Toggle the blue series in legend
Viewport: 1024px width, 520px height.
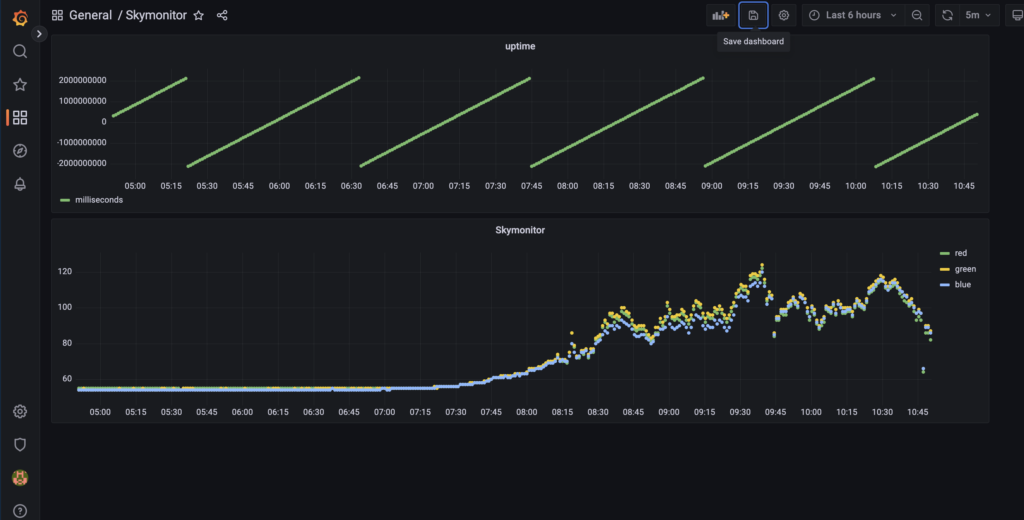[962, 284]
